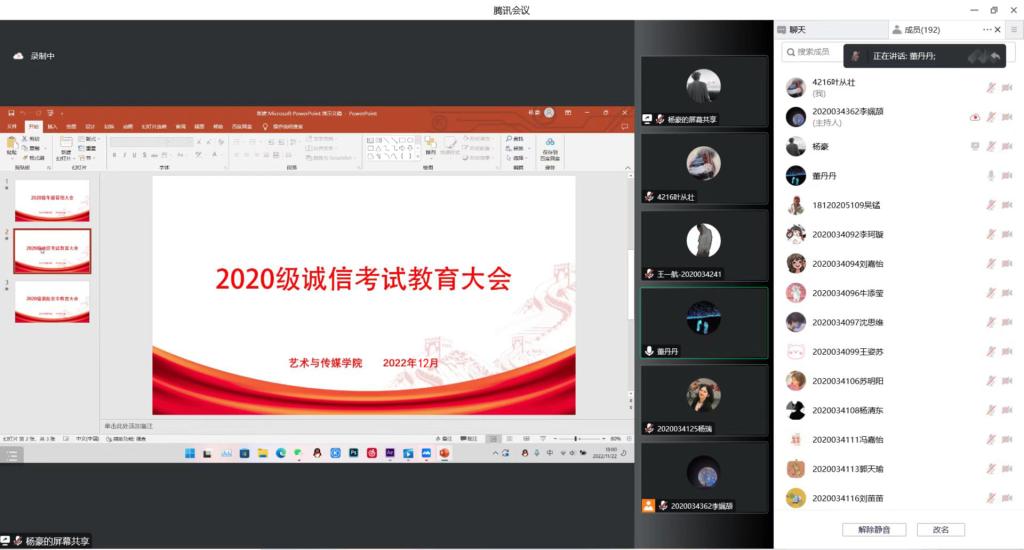Image resolution: width=1024 pixels, height=550 pixels.
Task: Toggle the microphone icon for 董丹丹
Action: 991,176
